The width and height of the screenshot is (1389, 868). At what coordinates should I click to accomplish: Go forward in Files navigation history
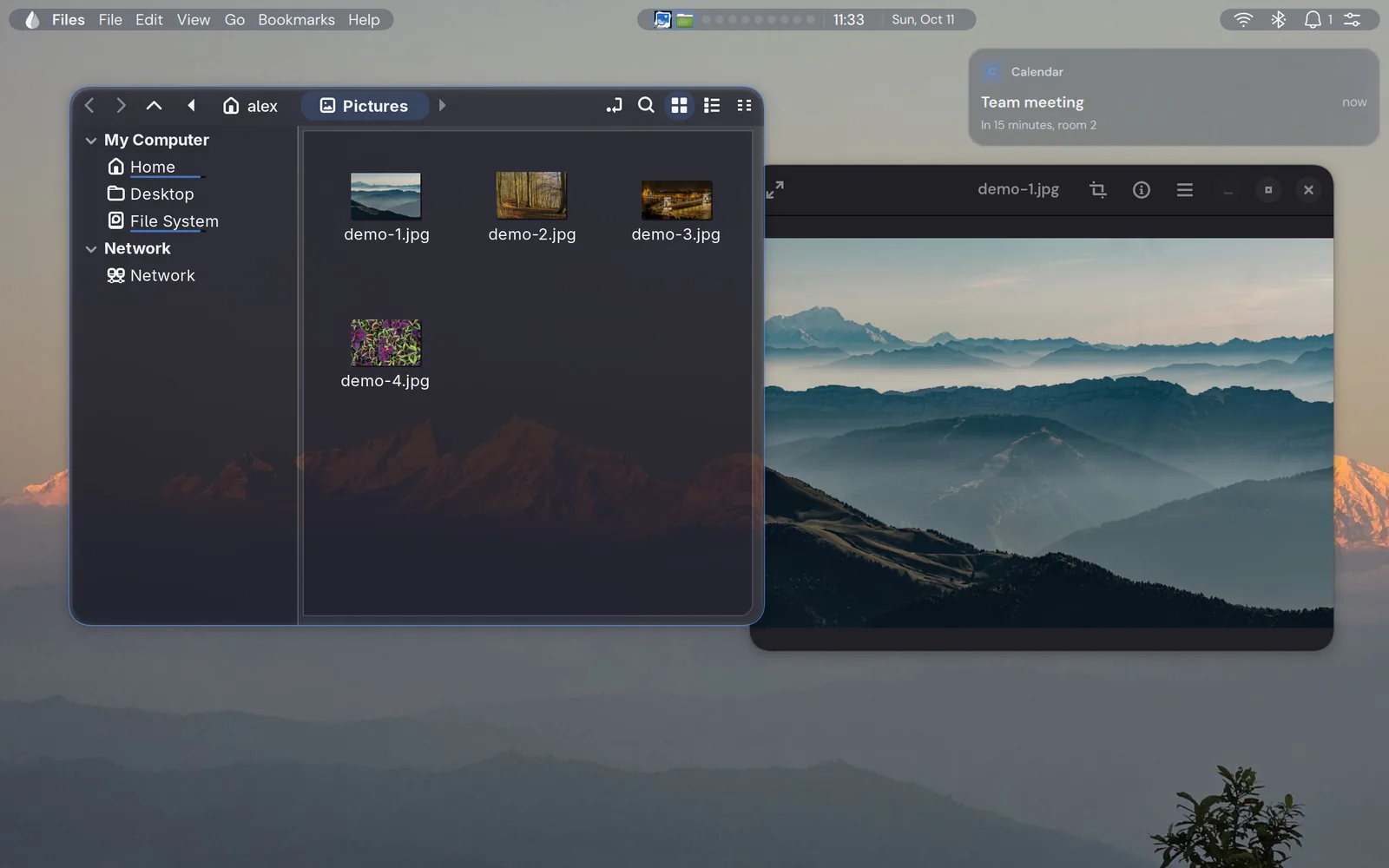pyautogui.click(x=121, y=106)
